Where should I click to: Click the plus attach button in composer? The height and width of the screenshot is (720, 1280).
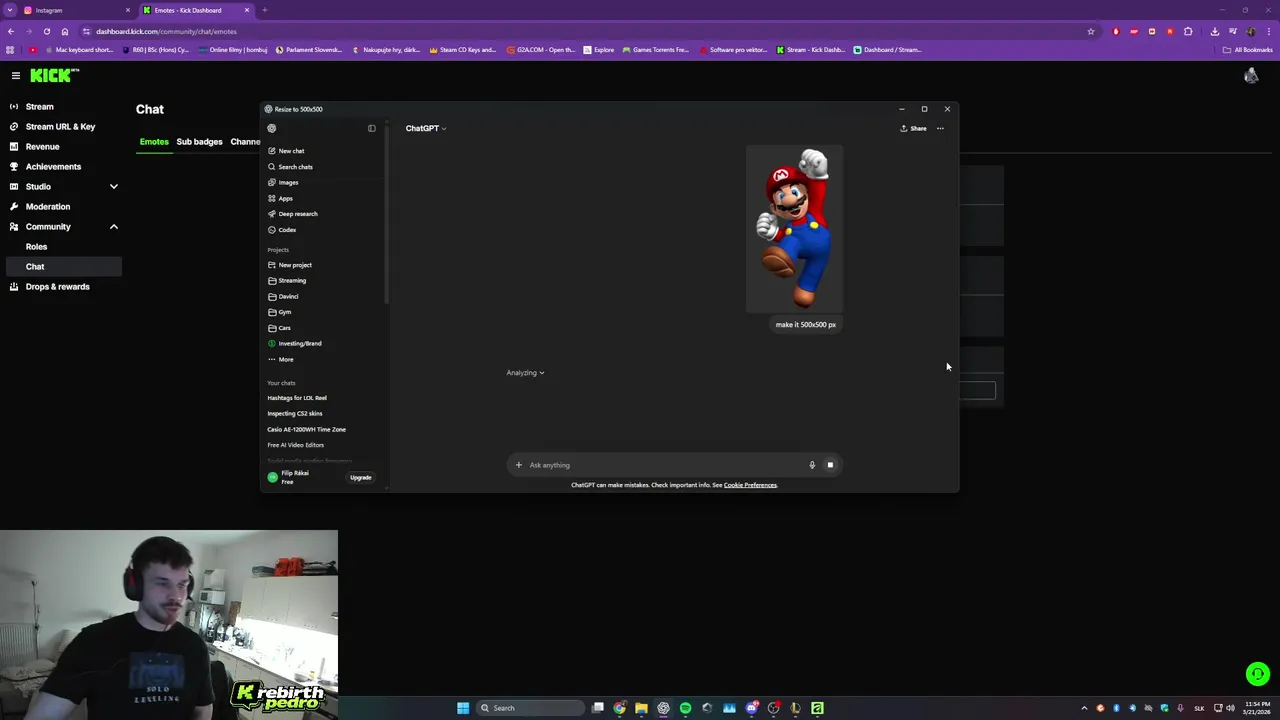[518, 465]
